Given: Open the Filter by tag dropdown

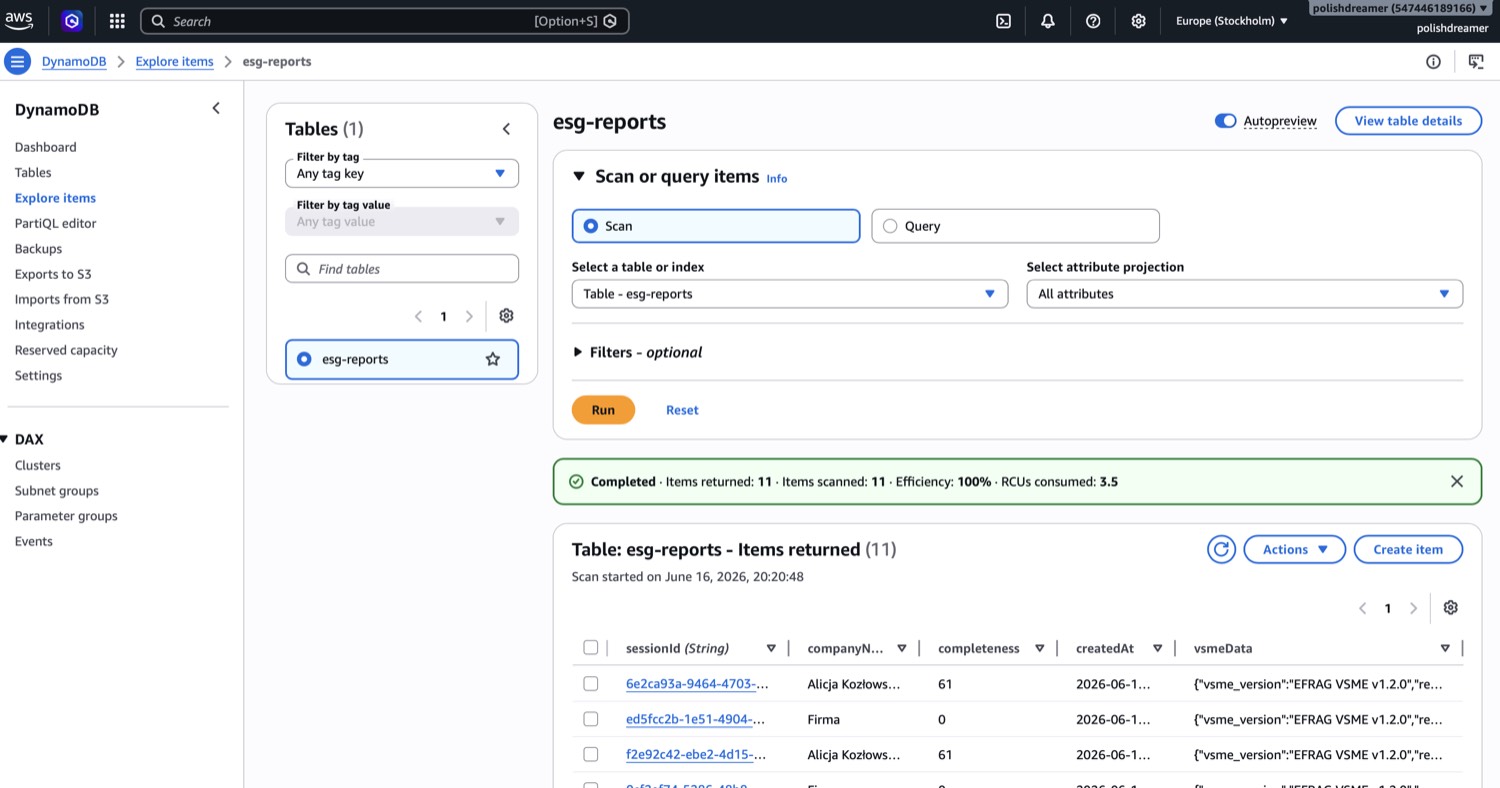Looking at the screenshot, I should click(x=402, y=173).
